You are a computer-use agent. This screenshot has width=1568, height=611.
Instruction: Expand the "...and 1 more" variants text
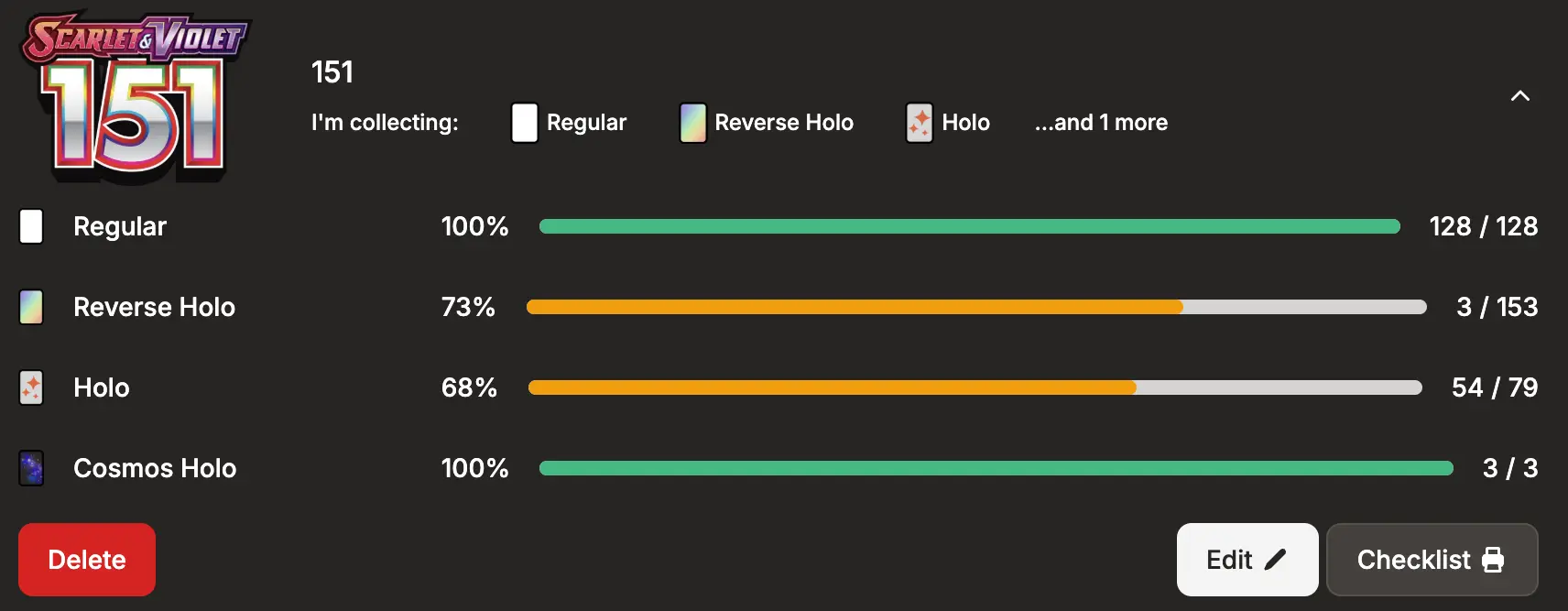tap(1101, 123)
